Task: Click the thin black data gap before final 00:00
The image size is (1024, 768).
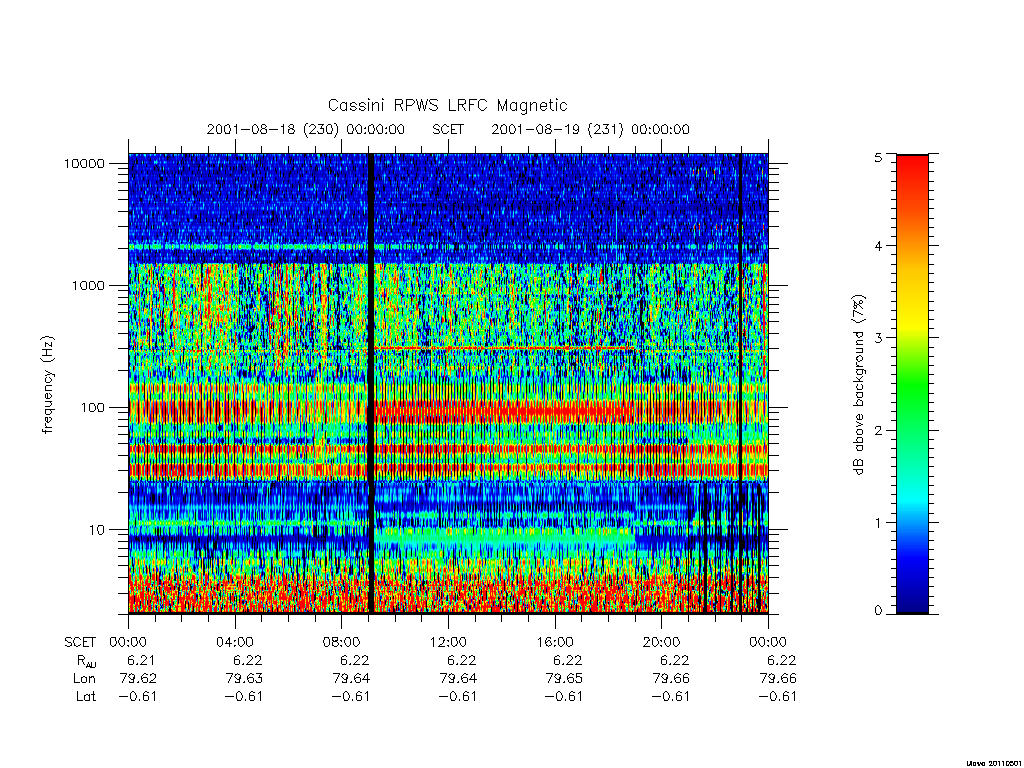Action: point(740,384)
